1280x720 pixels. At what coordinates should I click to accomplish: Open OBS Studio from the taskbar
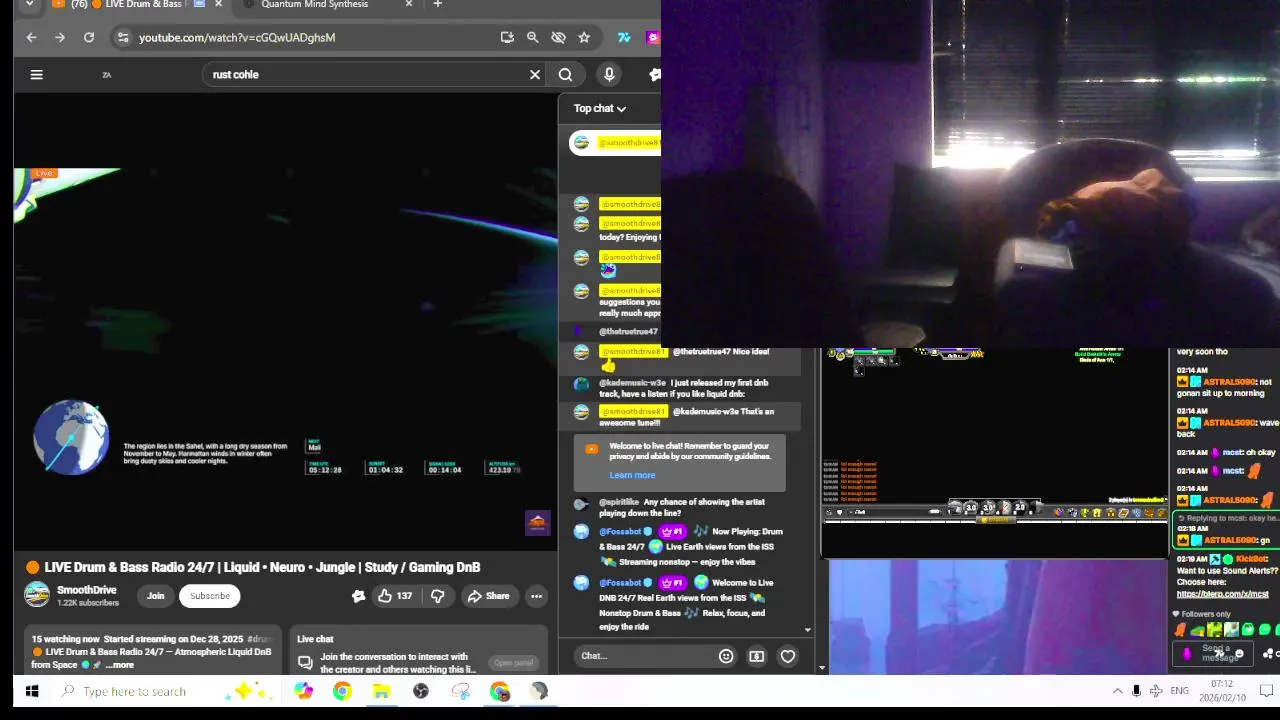(421, 691)
